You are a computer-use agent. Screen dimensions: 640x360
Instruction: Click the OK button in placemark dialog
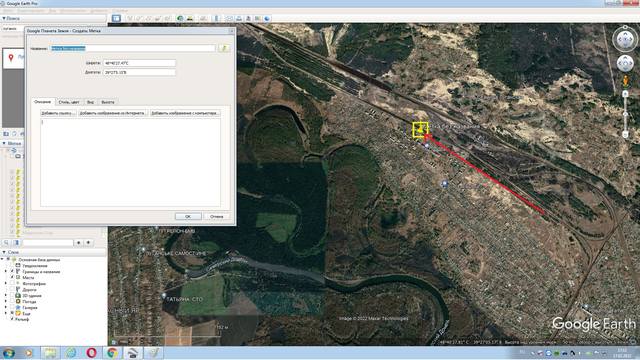click(188, 216)
